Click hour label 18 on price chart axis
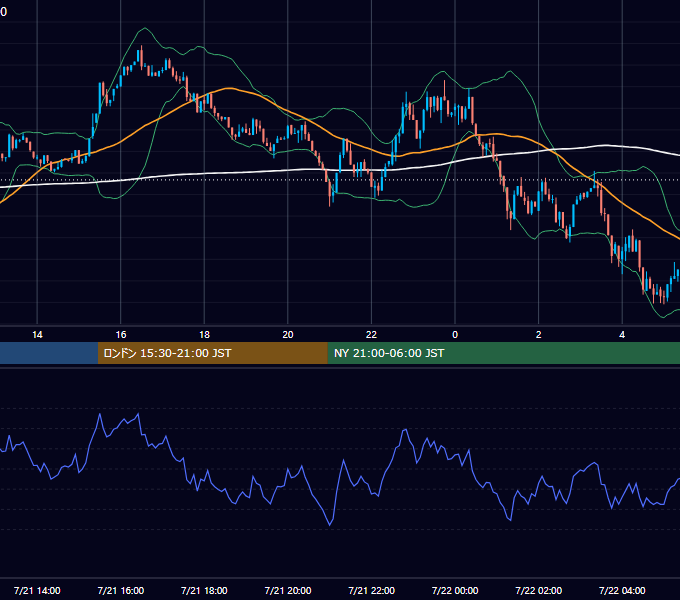The height and width of the screenshot is (600, 680). pos(204,335)
